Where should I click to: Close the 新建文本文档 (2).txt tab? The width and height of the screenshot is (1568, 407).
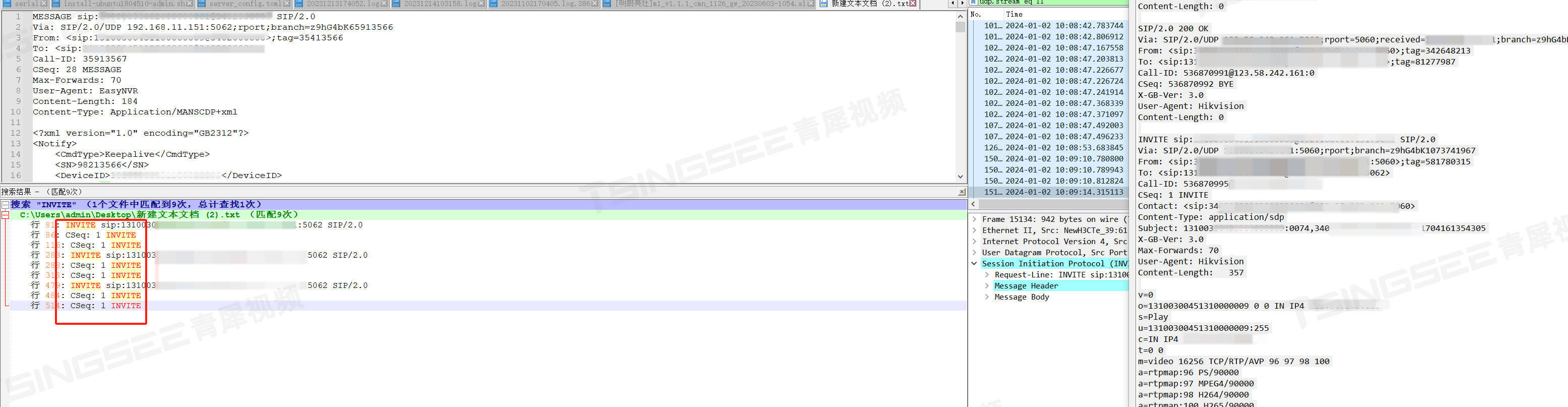(x=912, y=4)
